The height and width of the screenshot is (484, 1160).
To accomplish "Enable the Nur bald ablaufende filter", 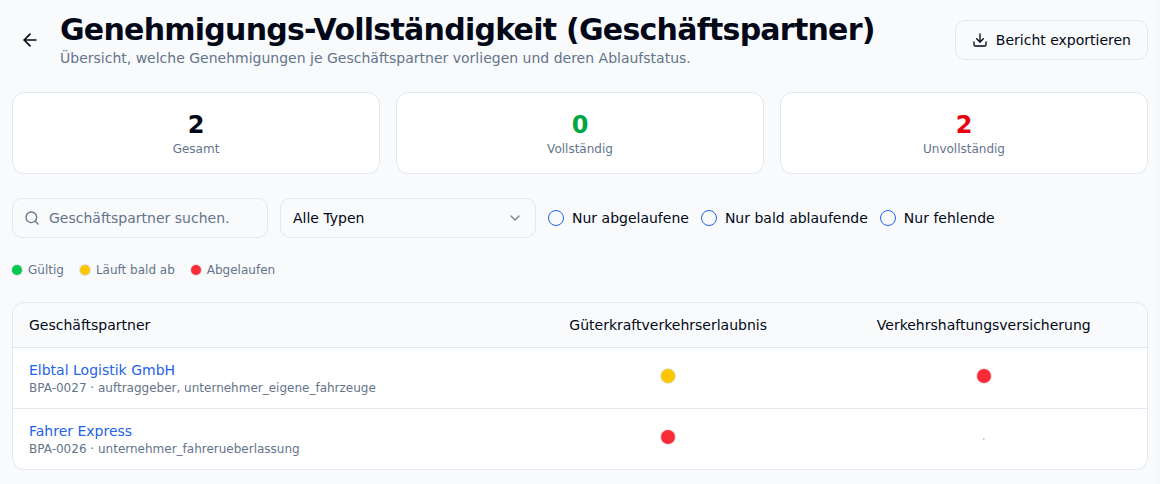I will (709, 218).
